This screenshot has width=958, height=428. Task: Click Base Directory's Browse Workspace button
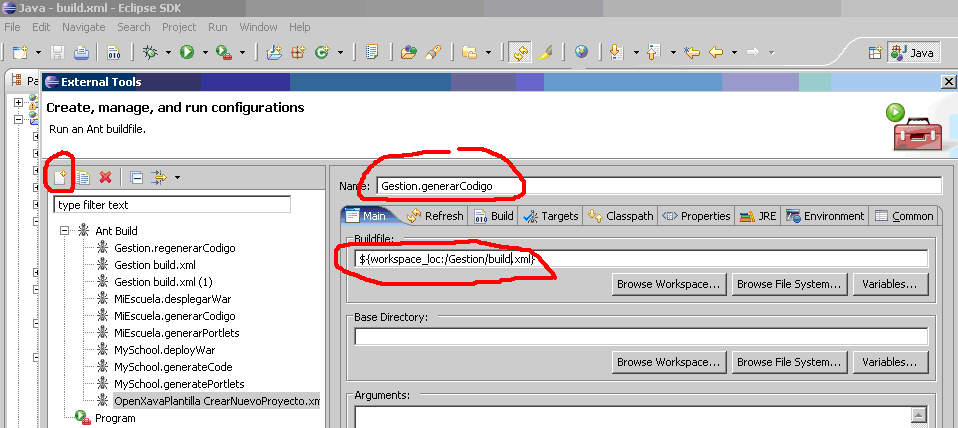tap(669, 362)
